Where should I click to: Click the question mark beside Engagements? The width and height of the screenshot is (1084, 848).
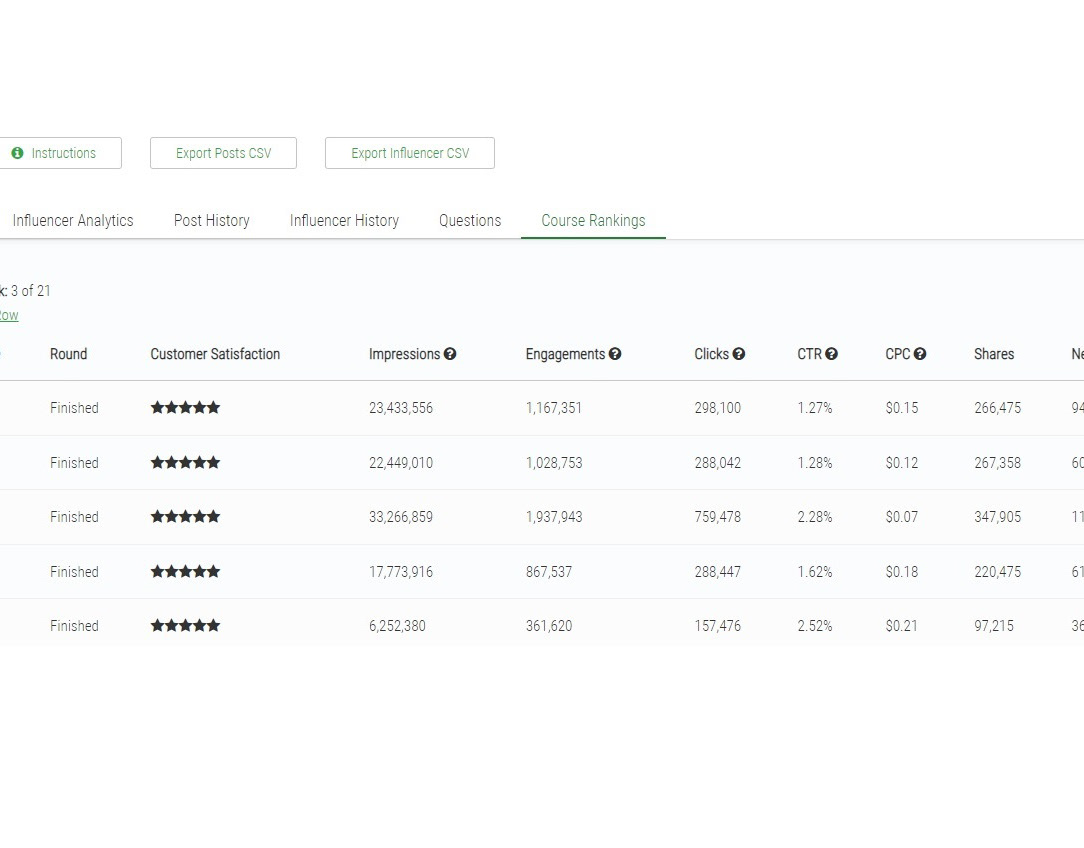(x=615, y=354)
